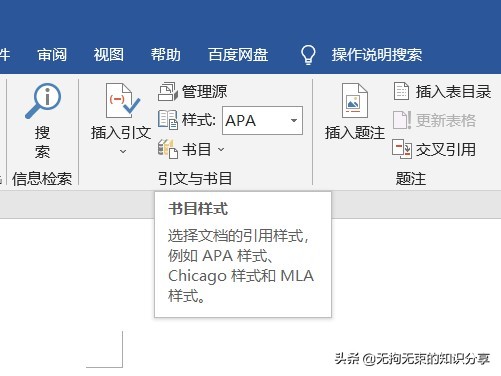Choose 插入表目录 command
The width and height of the screenshot is (501, 376).
click(453, 92)
